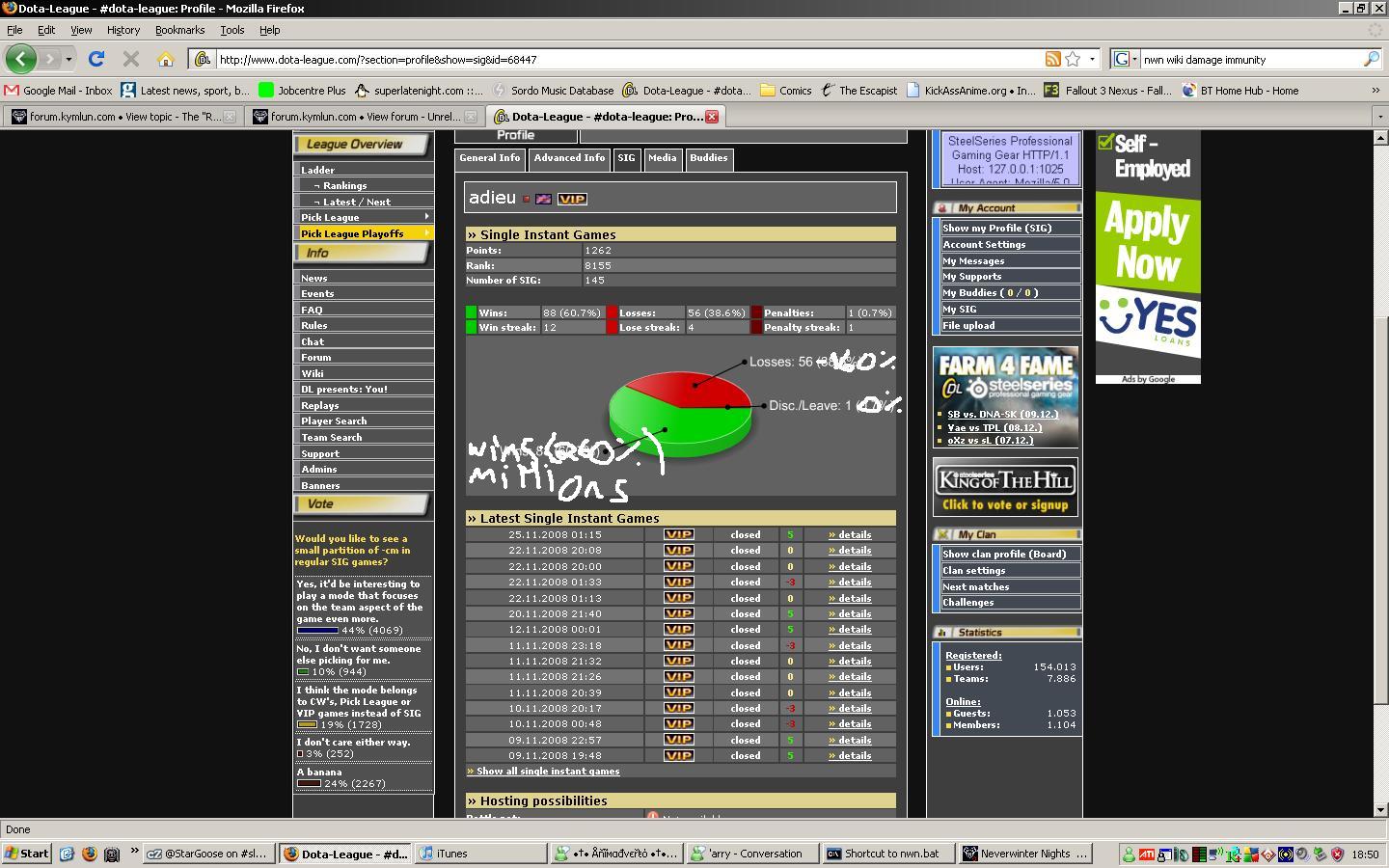Click VIP icon in 25.11.2008 01:15 row
This screenshot has width=1389, height=868.
tap(679, 534)
